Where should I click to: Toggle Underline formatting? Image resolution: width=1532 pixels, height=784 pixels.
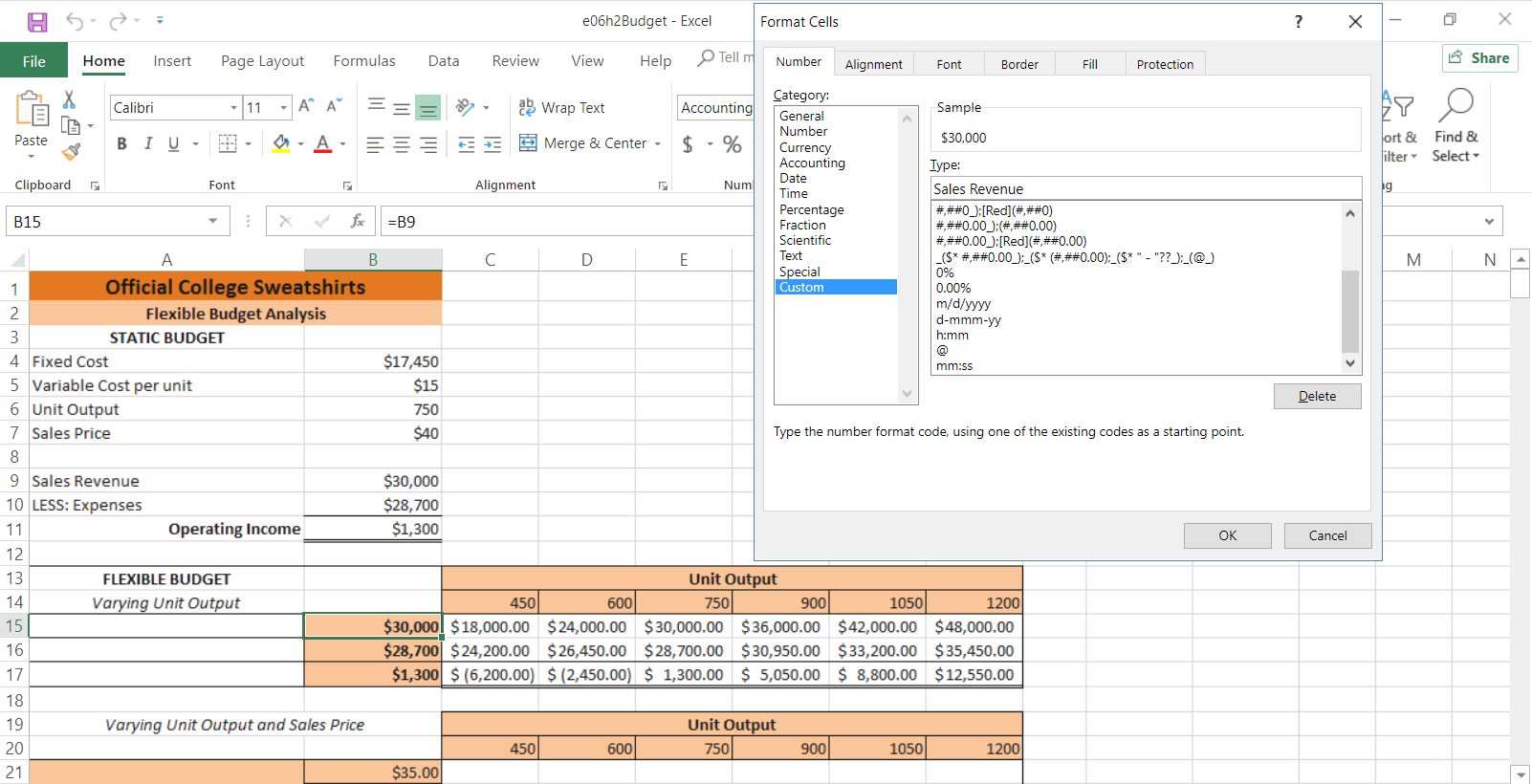173,143
